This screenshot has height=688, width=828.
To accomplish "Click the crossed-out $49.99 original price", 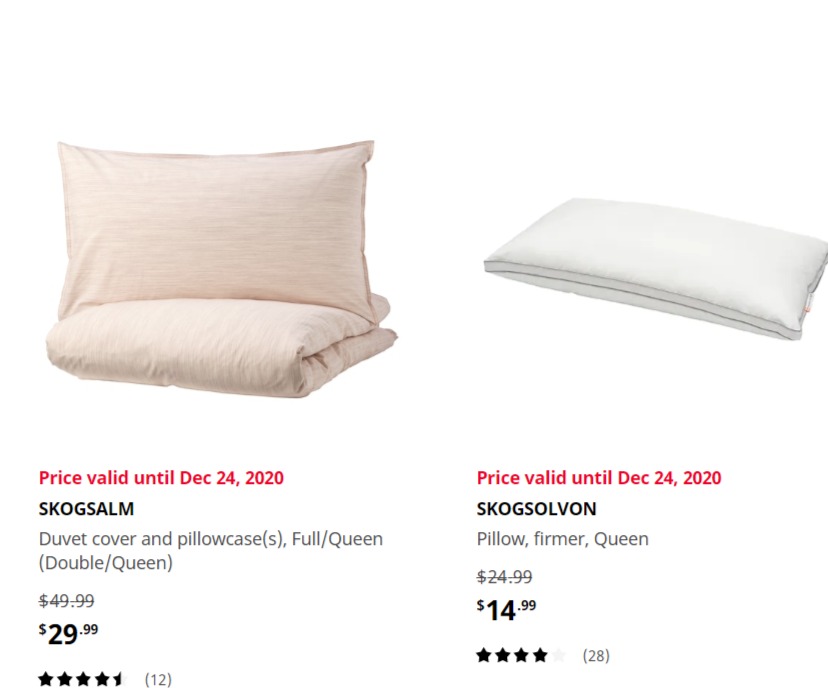I will click(x=67, y=600).
